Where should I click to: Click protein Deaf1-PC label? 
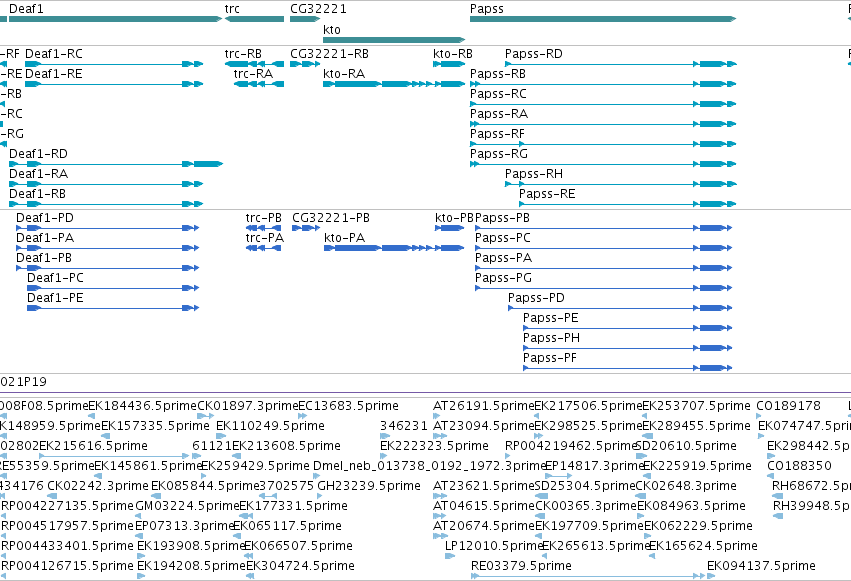55,278
